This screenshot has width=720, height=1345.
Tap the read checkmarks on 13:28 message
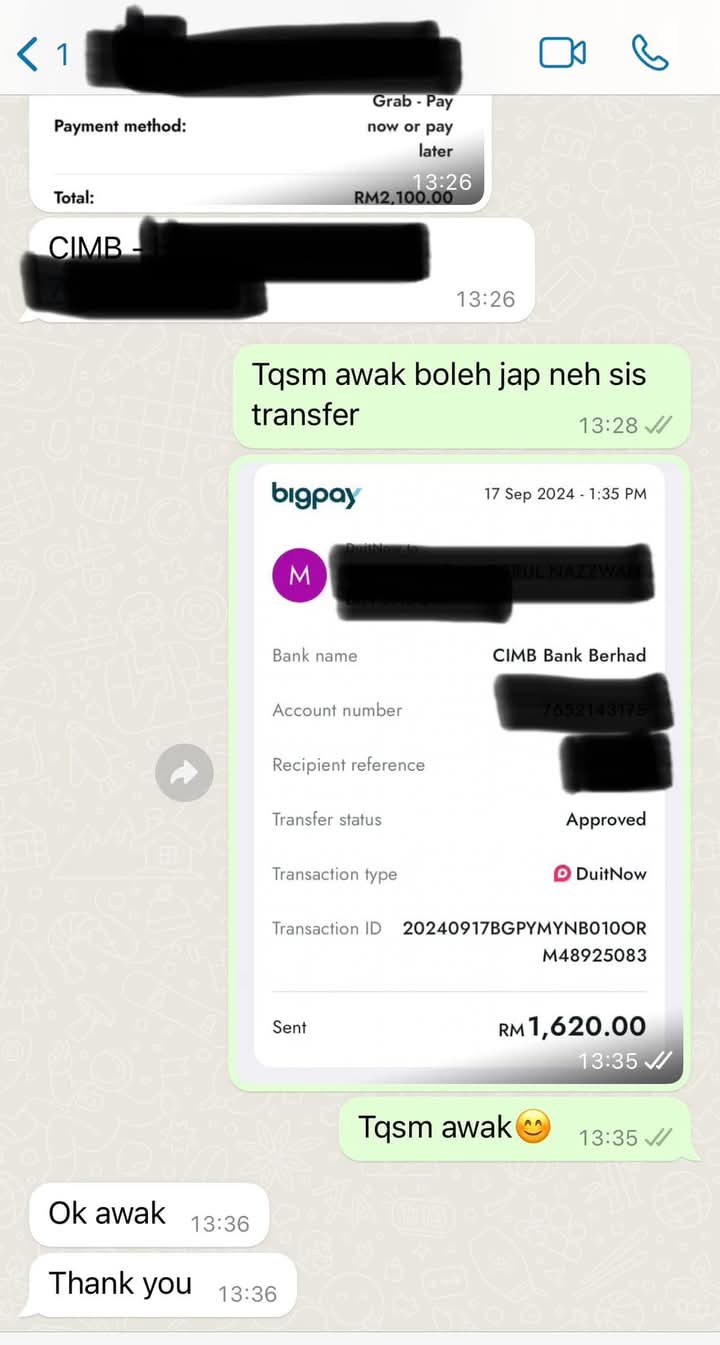(658, 425)
